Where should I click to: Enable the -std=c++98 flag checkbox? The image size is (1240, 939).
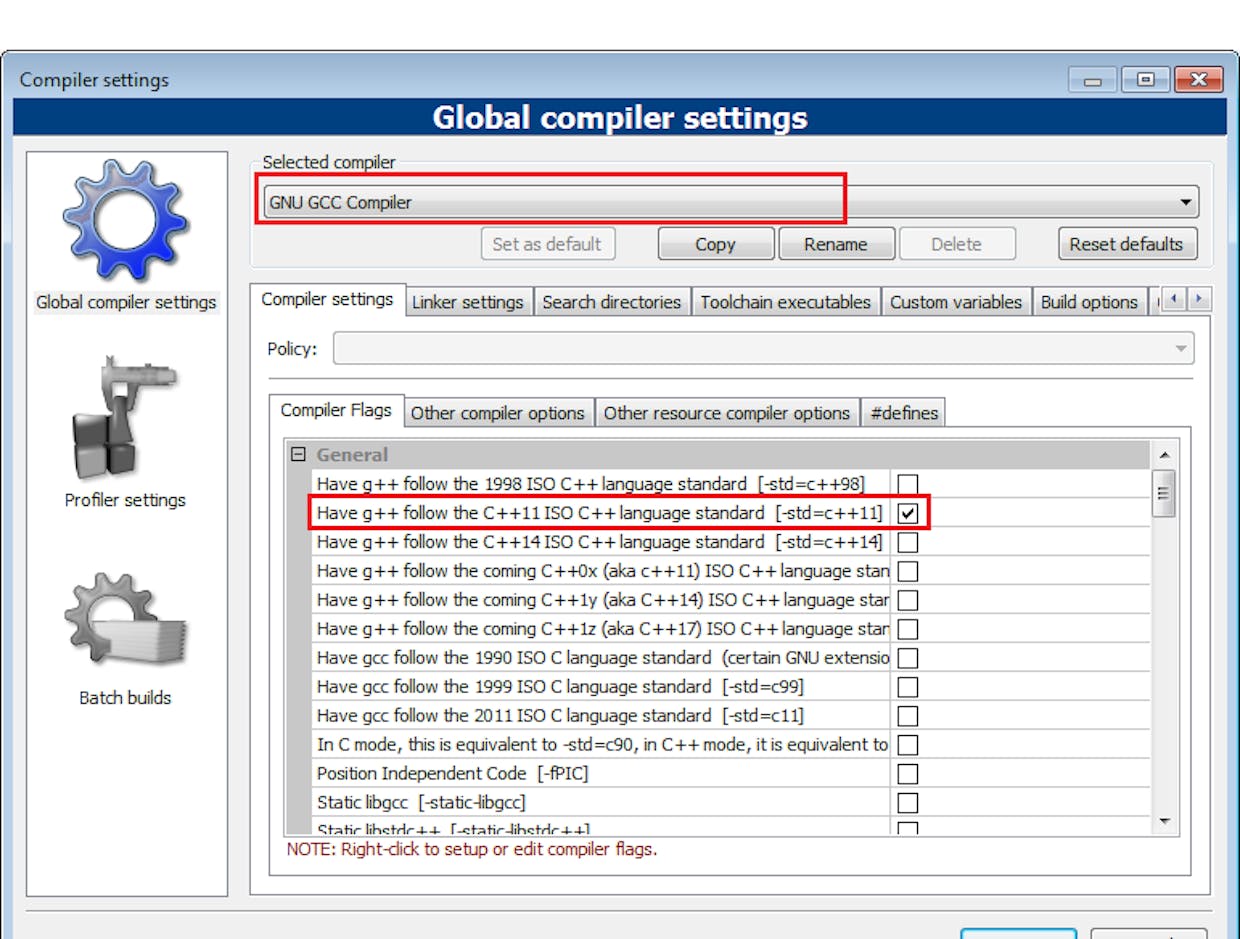coord(908,485)
